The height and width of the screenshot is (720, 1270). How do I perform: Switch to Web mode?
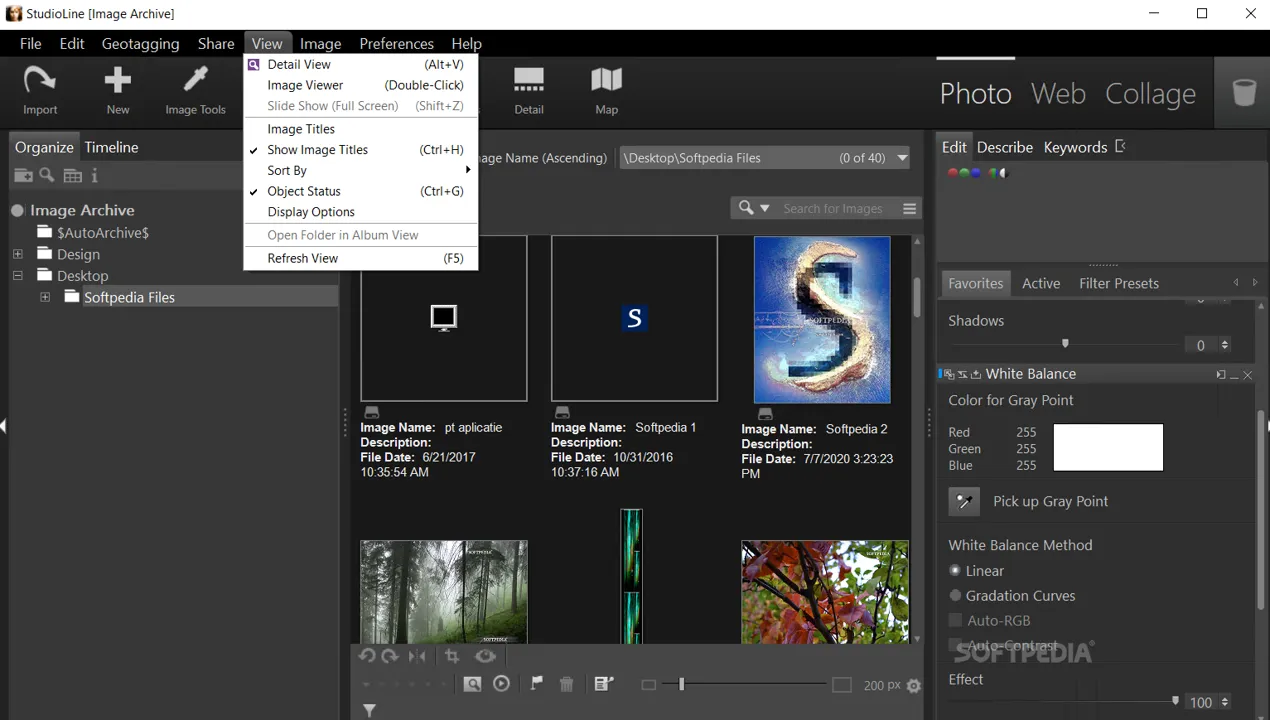(1058, 94)
